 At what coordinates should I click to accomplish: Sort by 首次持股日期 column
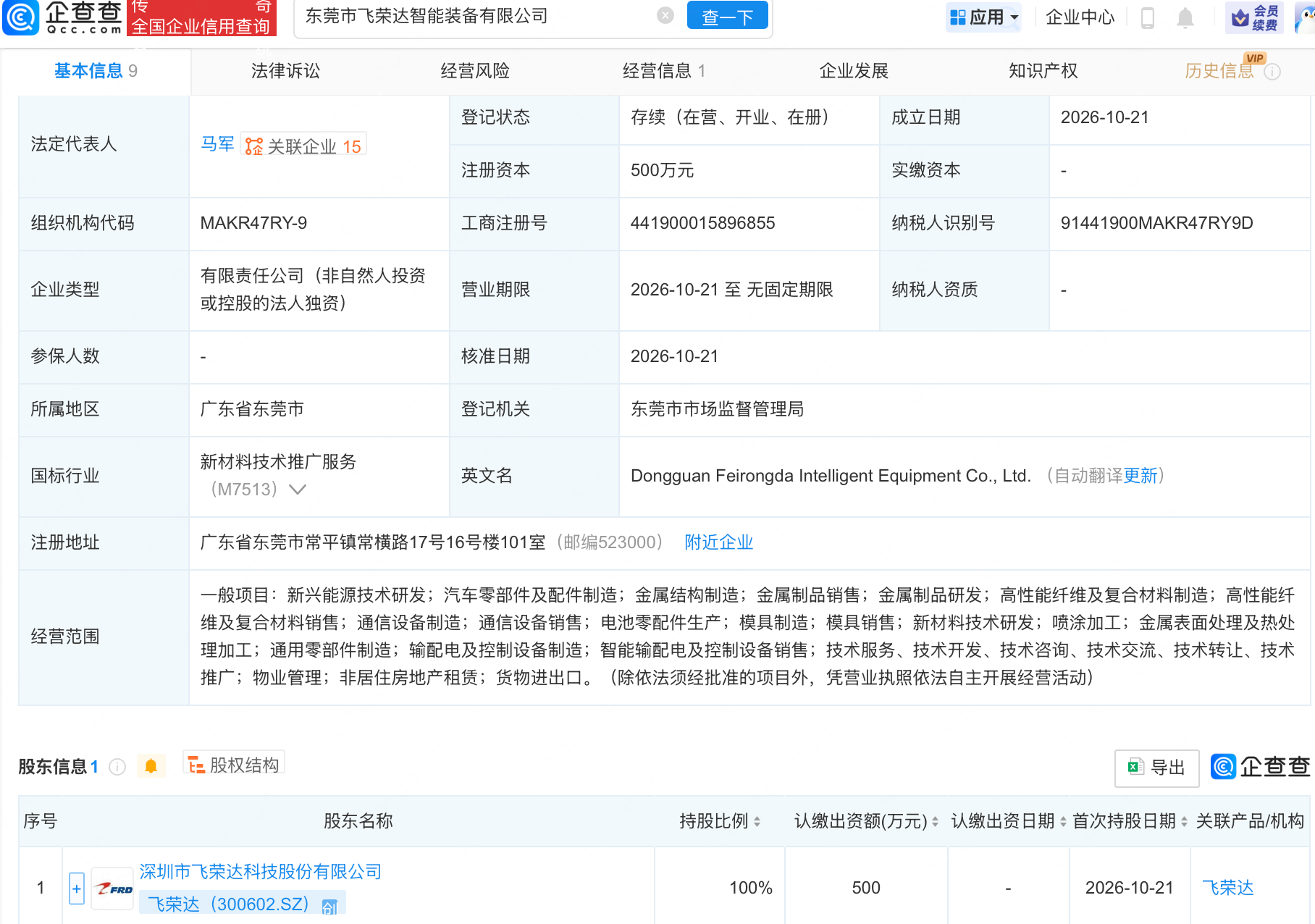(1184, 821)
